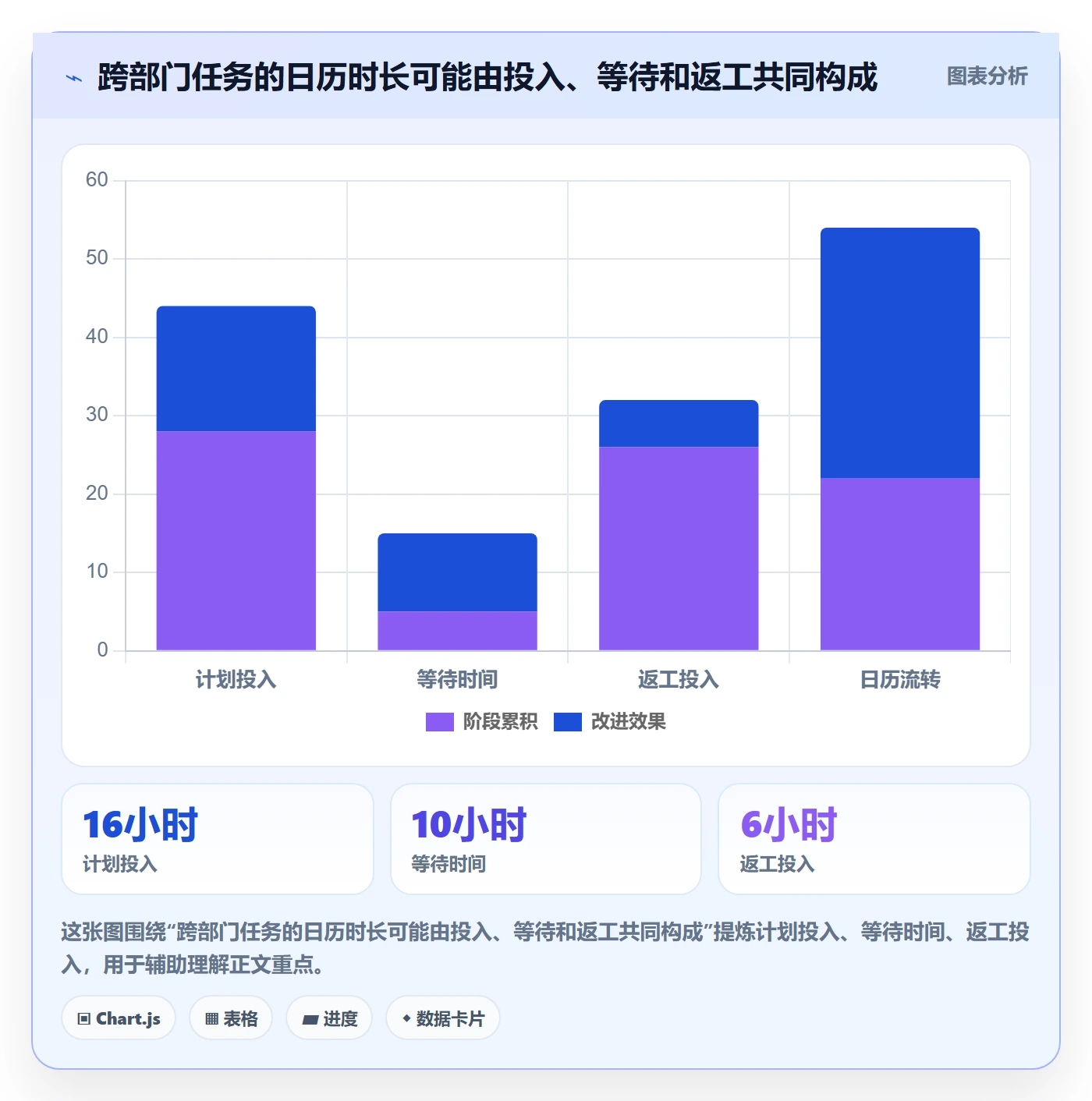The width and height of the screenshot is (1092, 1101).
Task: Click the 0 y-axis tick value
Action: point(102,650)
